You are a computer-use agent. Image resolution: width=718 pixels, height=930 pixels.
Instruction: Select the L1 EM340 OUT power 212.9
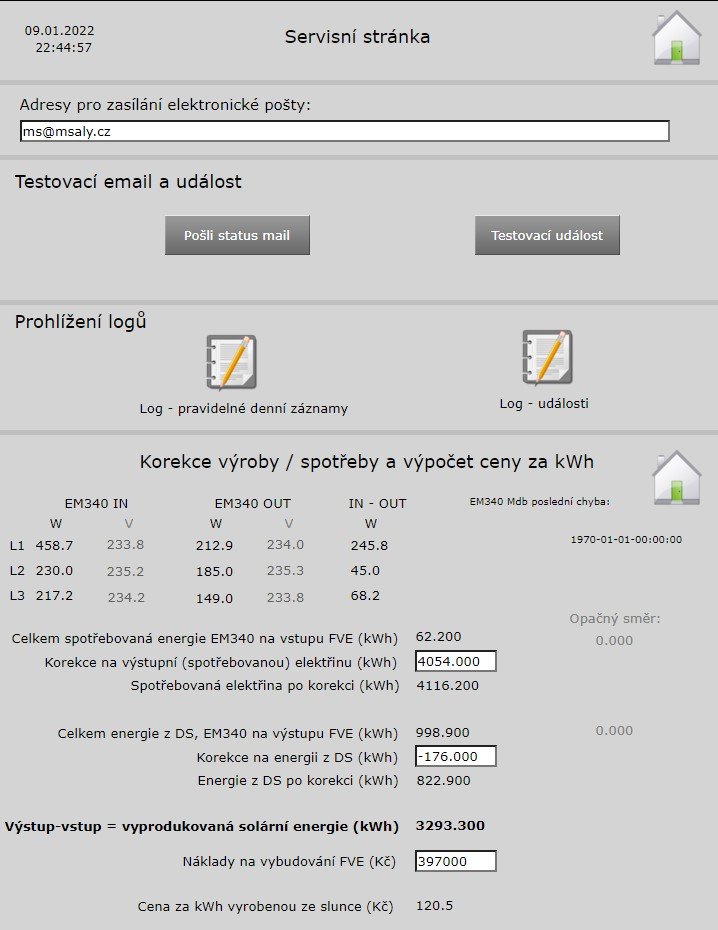click(x=214, y=546)
